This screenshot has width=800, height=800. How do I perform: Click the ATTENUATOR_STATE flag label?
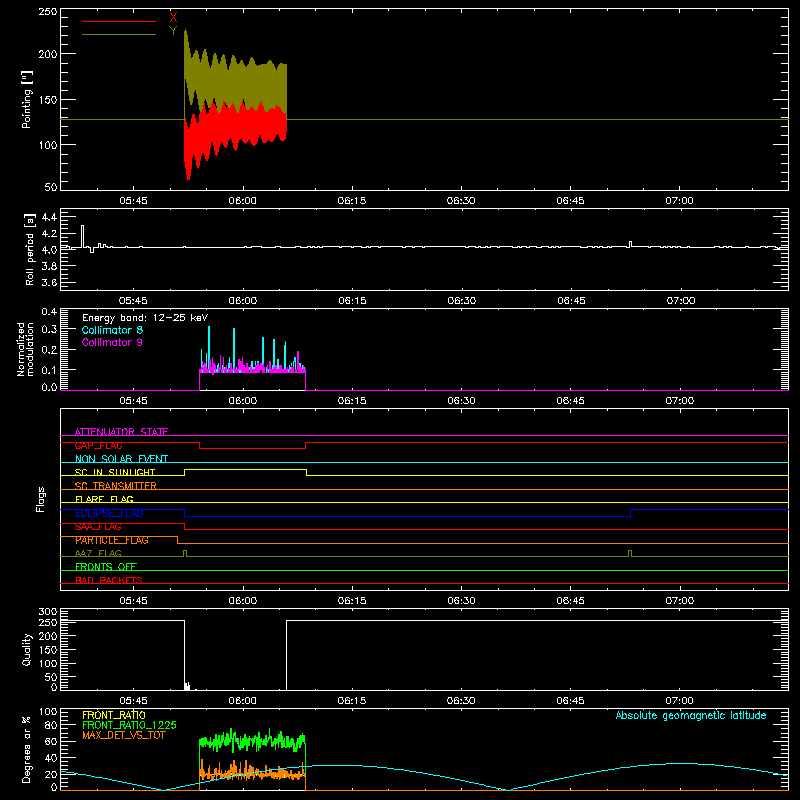tap(121, 432)
